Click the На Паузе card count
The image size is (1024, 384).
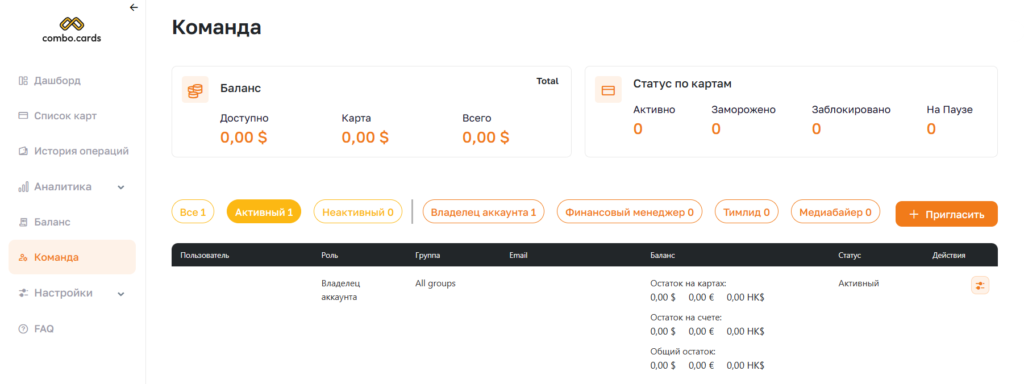pos(931,129)
